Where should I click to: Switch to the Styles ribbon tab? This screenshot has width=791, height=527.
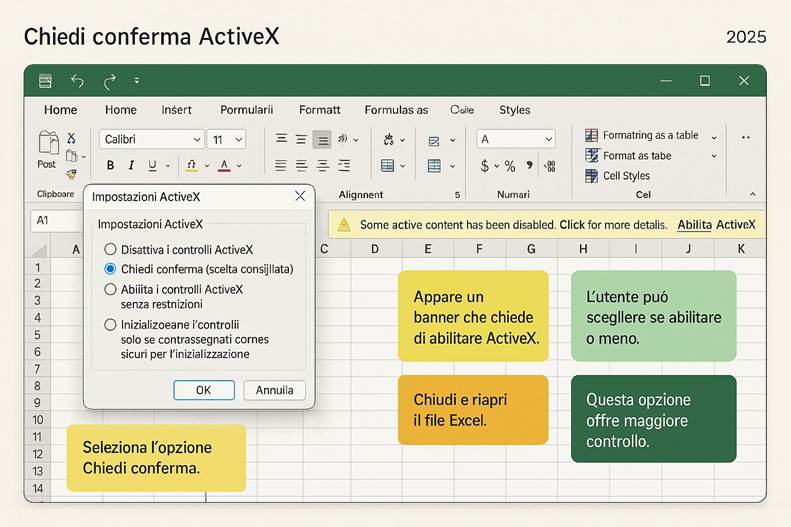515,110
